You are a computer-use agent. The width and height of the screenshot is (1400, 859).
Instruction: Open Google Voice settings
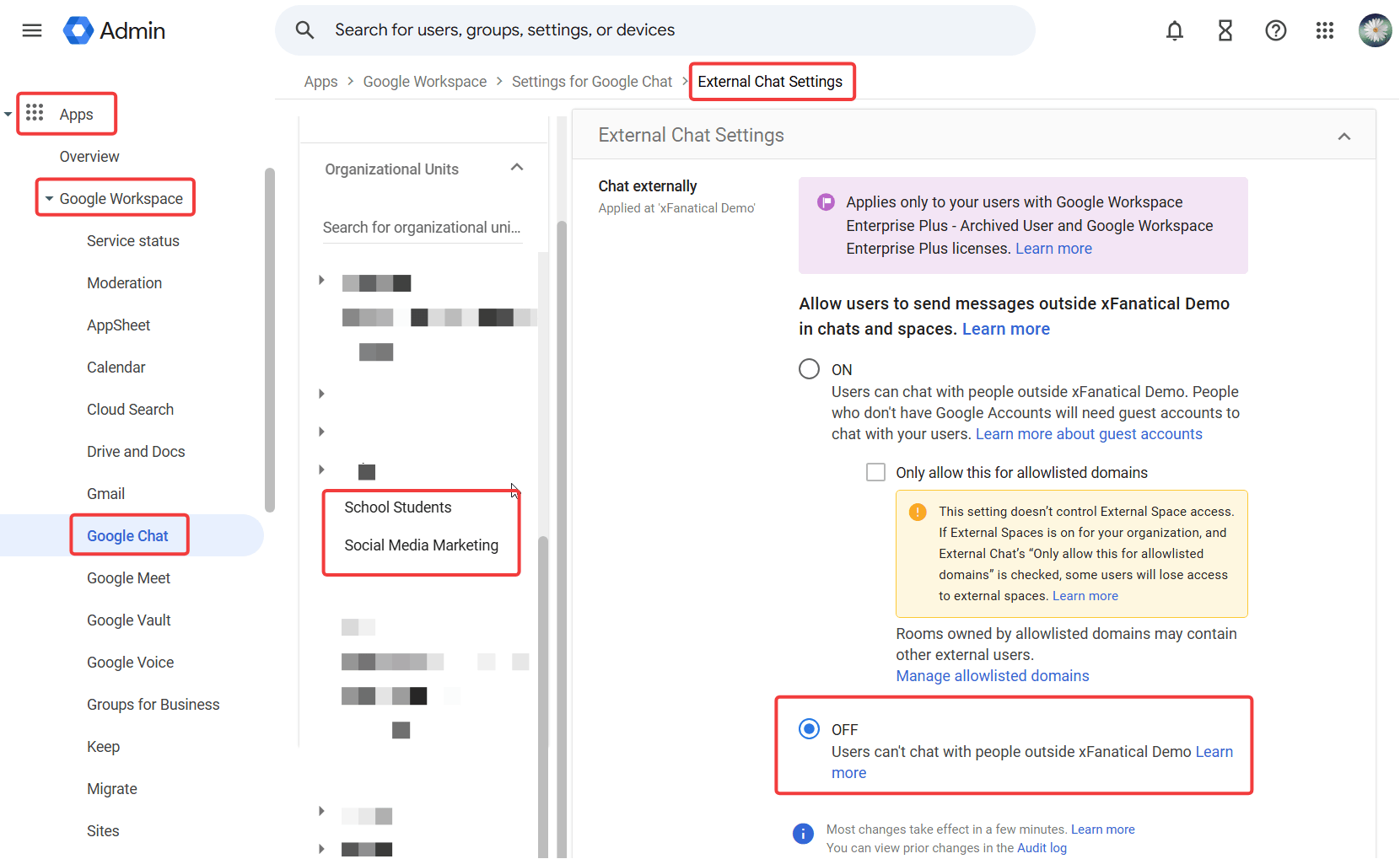coord(130,663)
